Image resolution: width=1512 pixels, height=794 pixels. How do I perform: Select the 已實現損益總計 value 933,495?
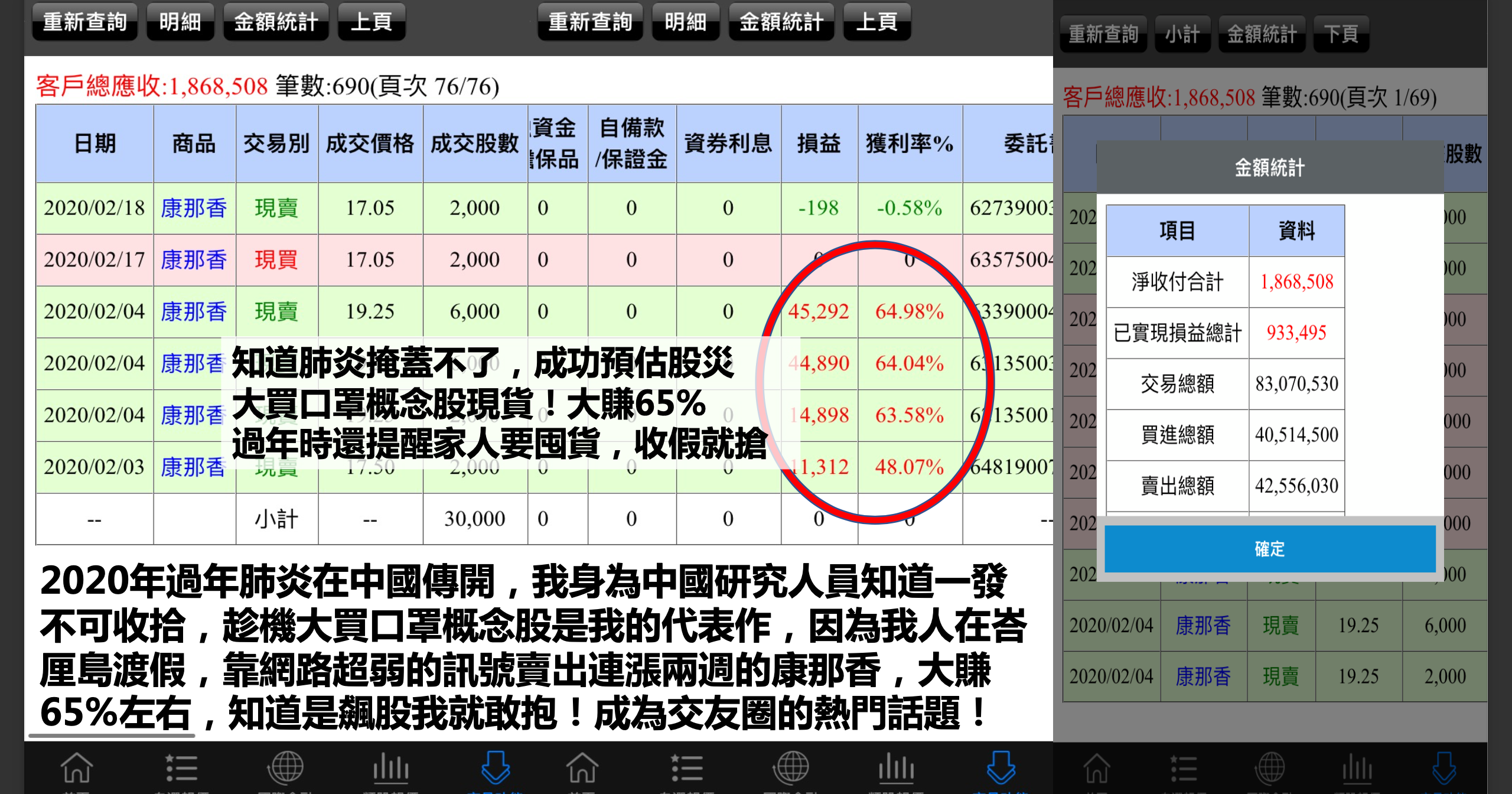click(1296, 333)
